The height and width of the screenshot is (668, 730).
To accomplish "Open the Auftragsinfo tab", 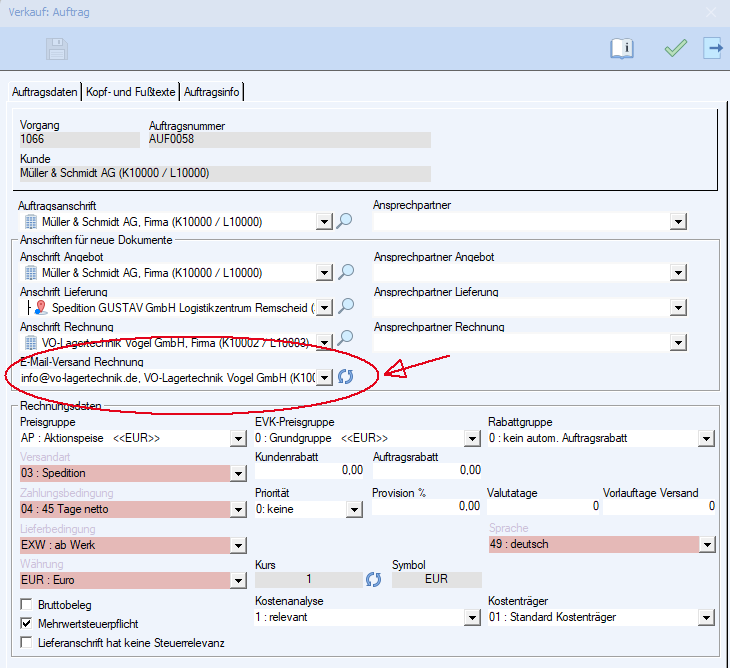I will coord(212,92).
